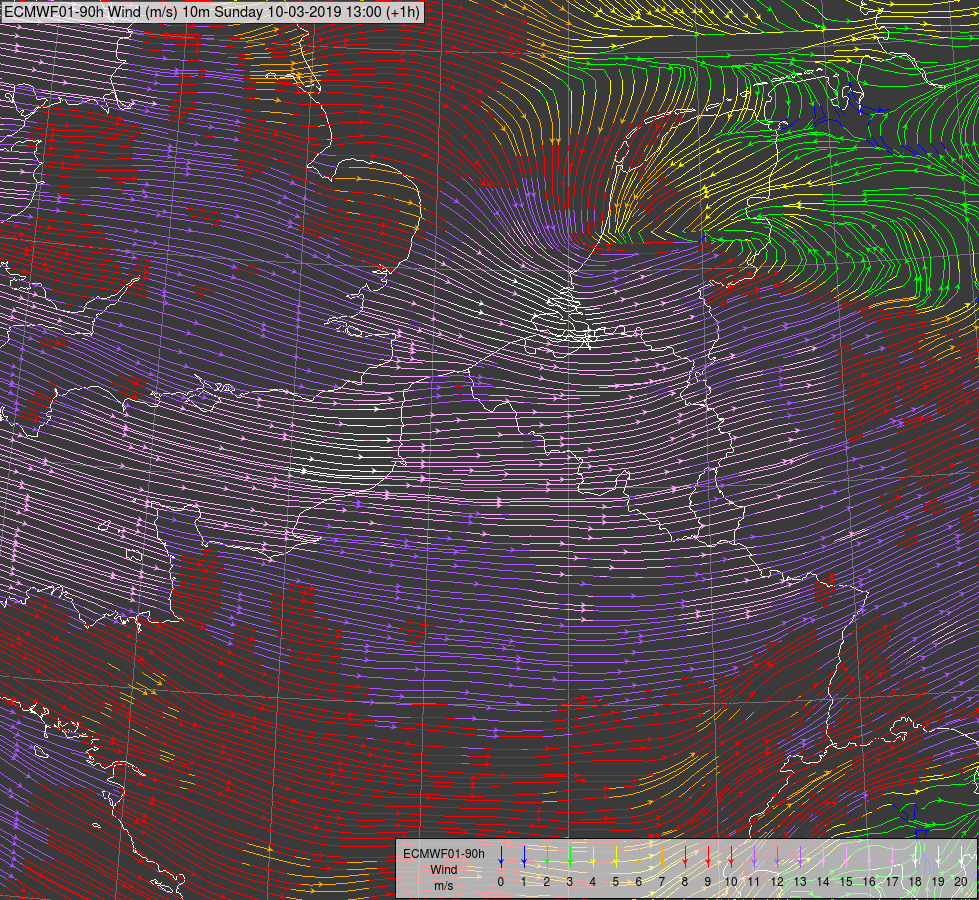
Task: Click the map title with date Sunday 10-03-2019
Action: pyautogui.click(x=212, y=12)
